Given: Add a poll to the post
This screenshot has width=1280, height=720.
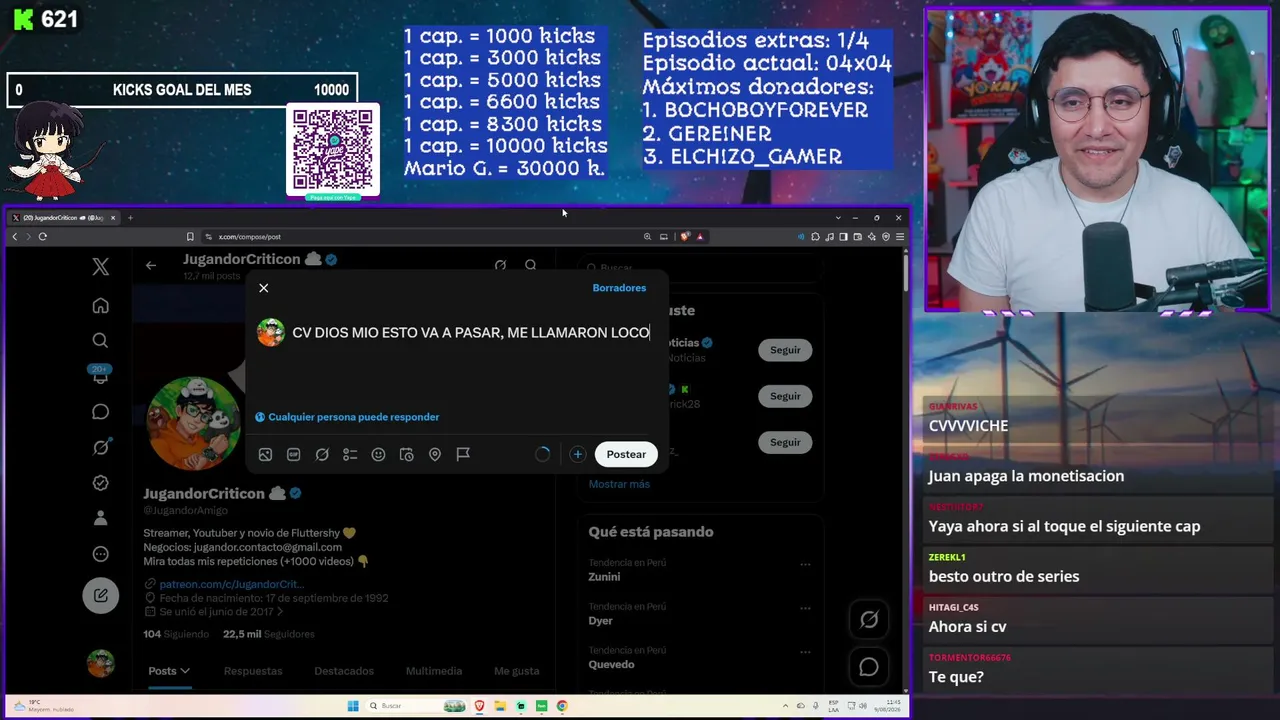Looking at the screenshot, I should pyautogui.click(x=350, y=454).
